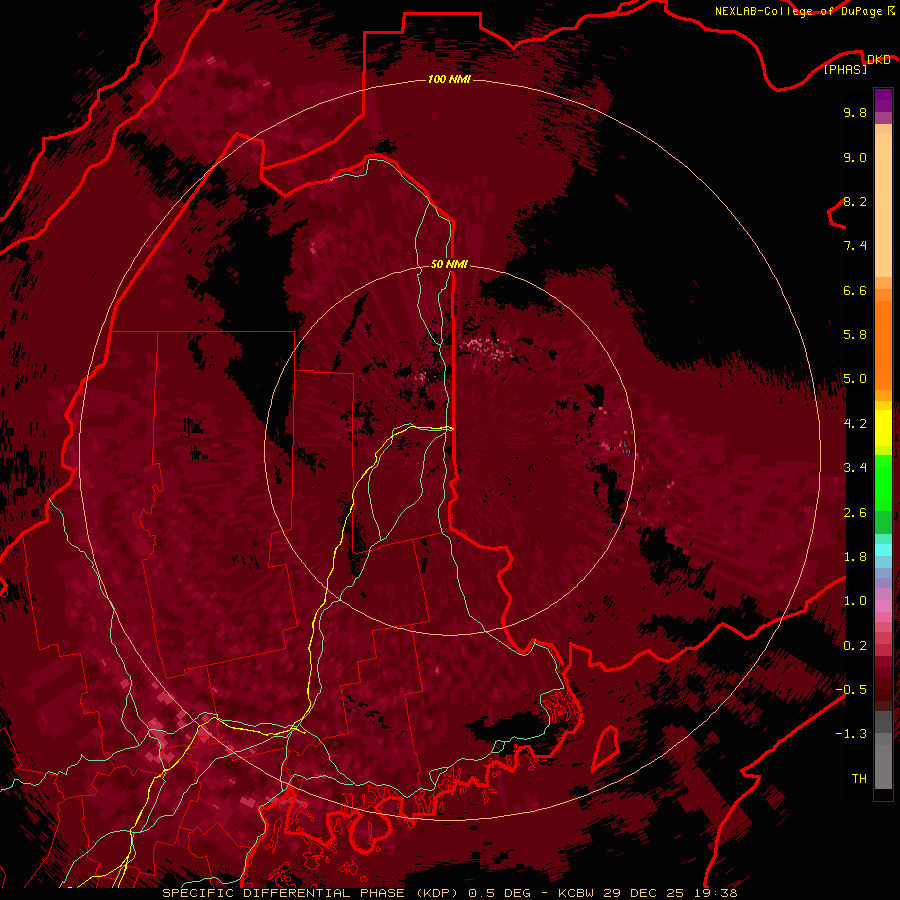Click the 1.8 scale label
The width and height of the screenshot is (900, 900).
click(855, 557)
